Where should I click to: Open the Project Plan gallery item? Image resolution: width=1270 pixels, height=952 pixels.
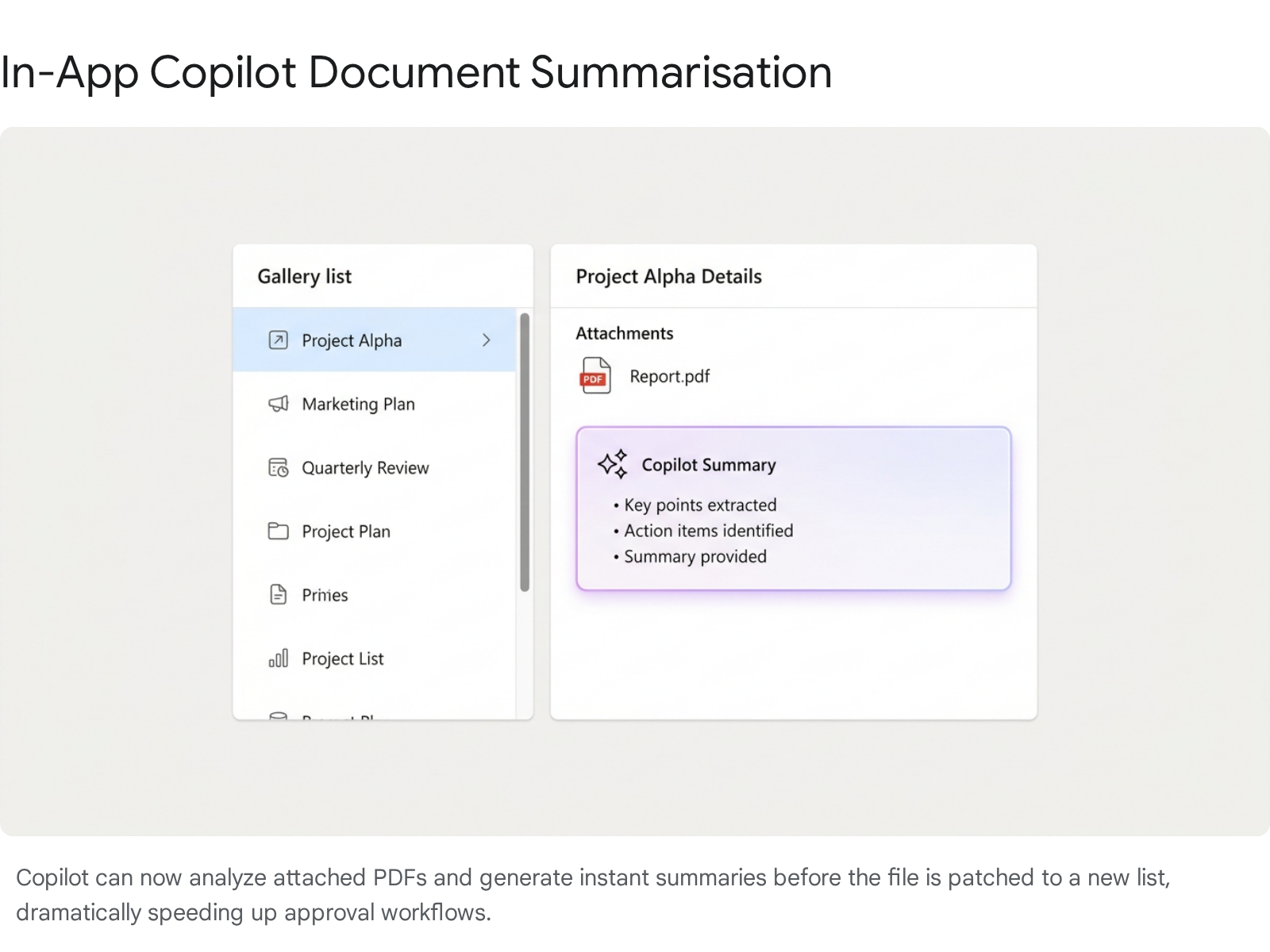click(x=346, y=532)
